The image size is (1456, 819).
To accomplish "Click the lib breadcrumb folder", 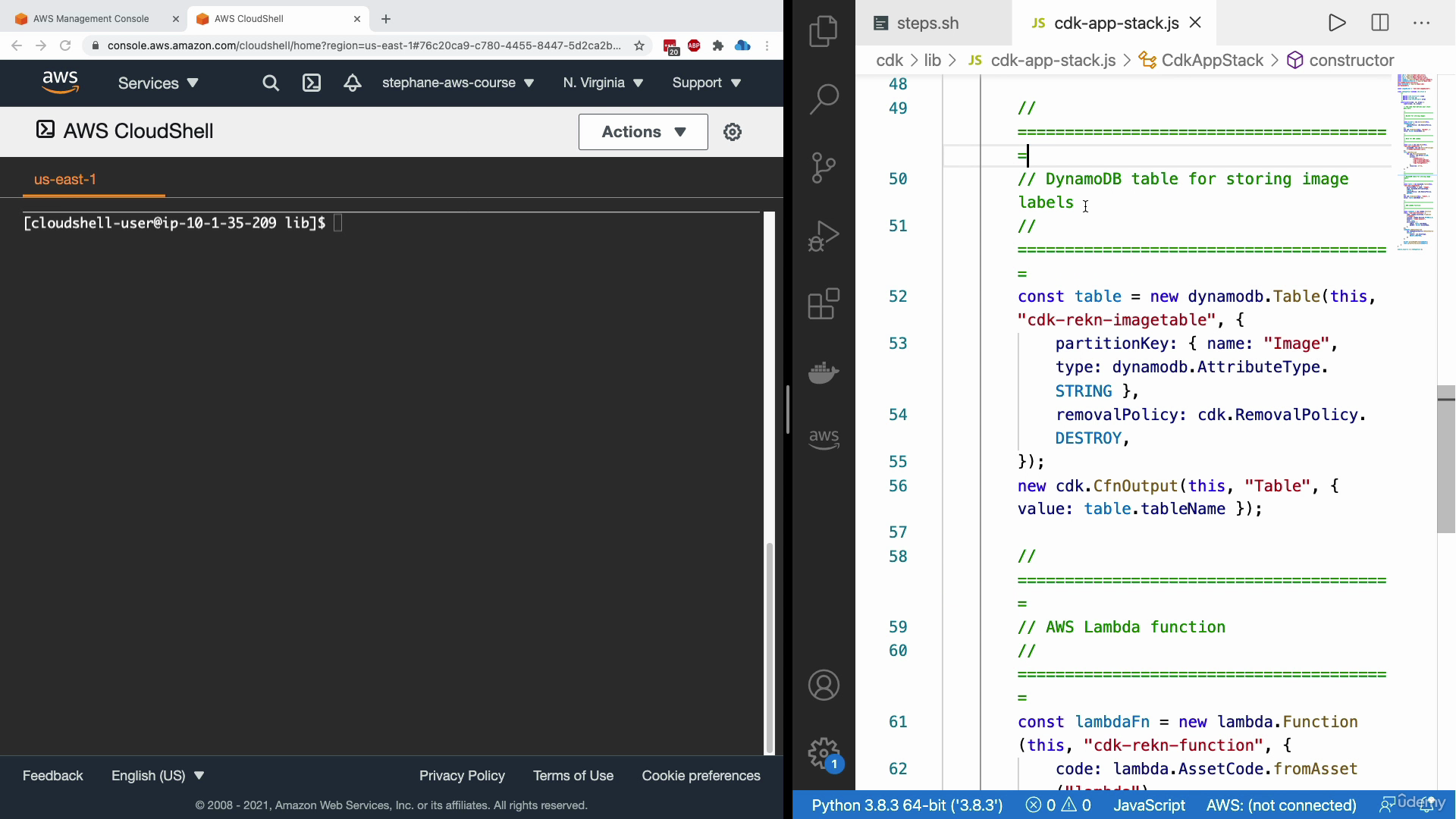I will 932,61.
